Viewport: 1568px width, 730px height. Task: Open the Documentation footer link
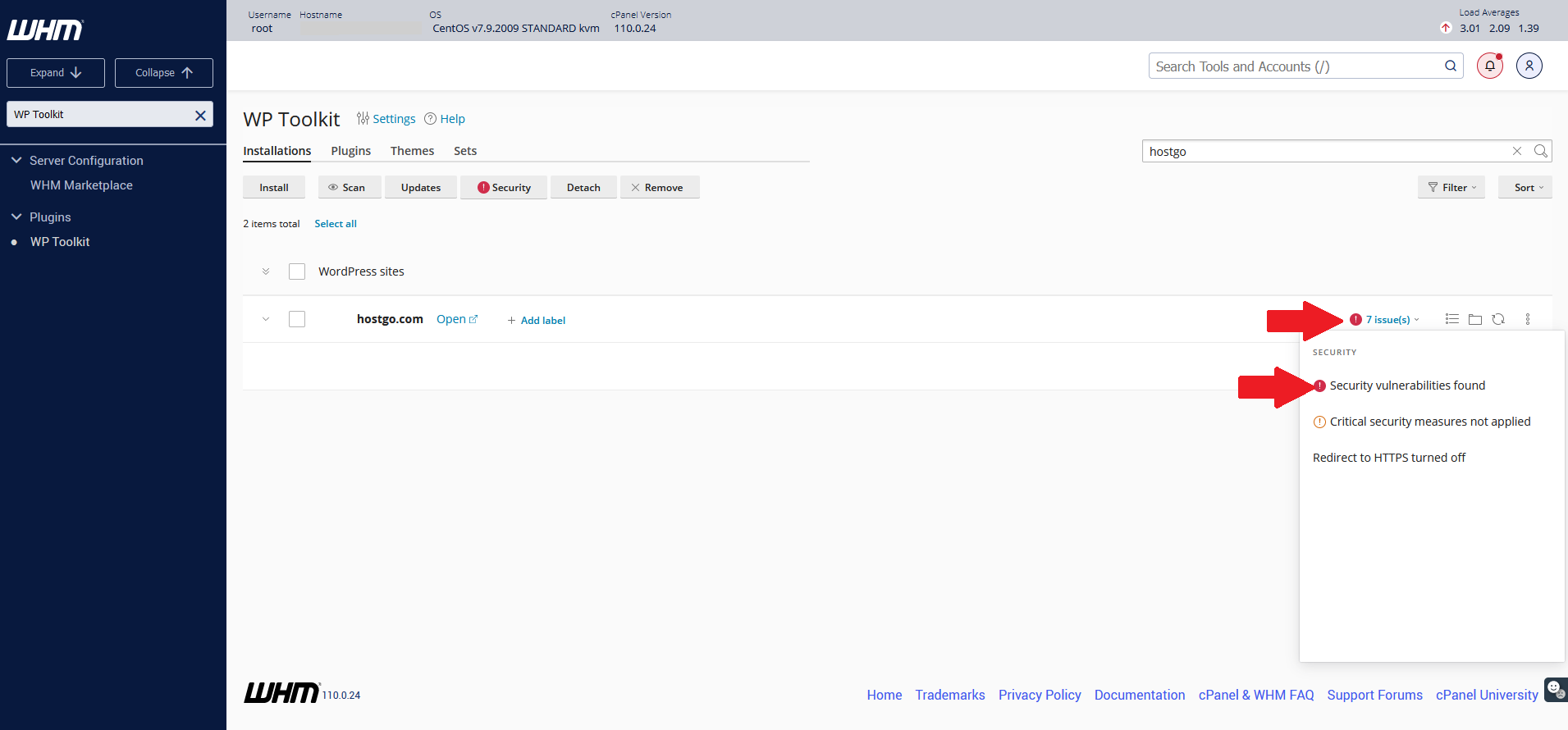(1140, 695)
